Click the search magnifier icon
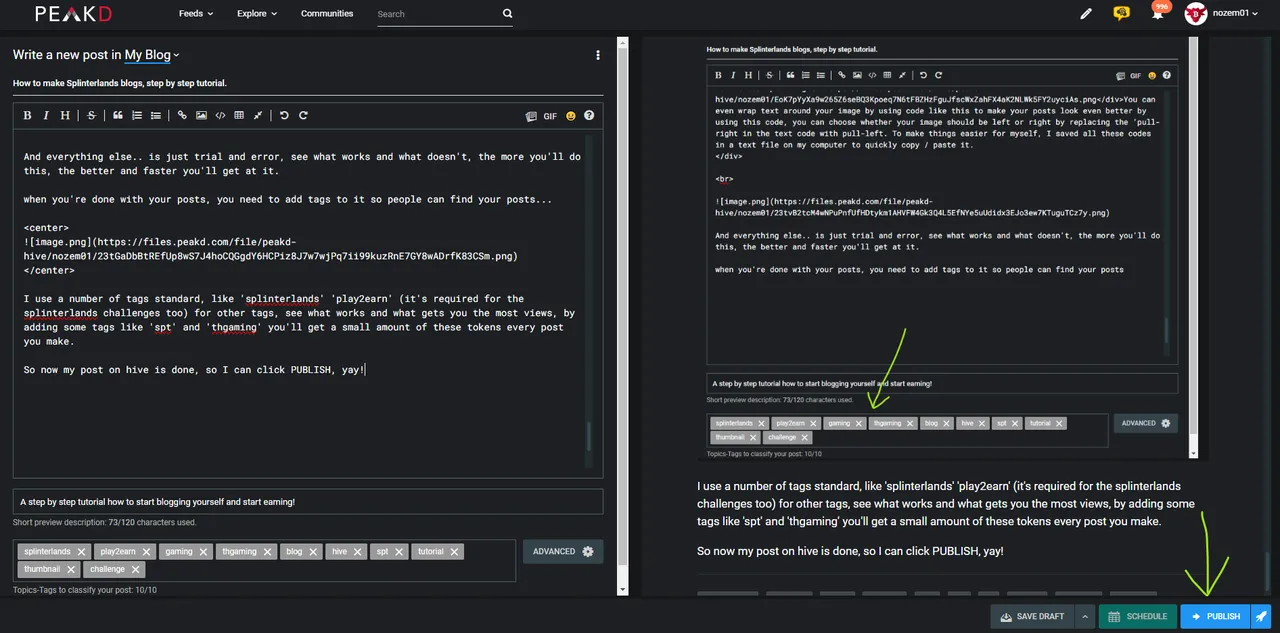The image size is (1280, 633). 507,14
